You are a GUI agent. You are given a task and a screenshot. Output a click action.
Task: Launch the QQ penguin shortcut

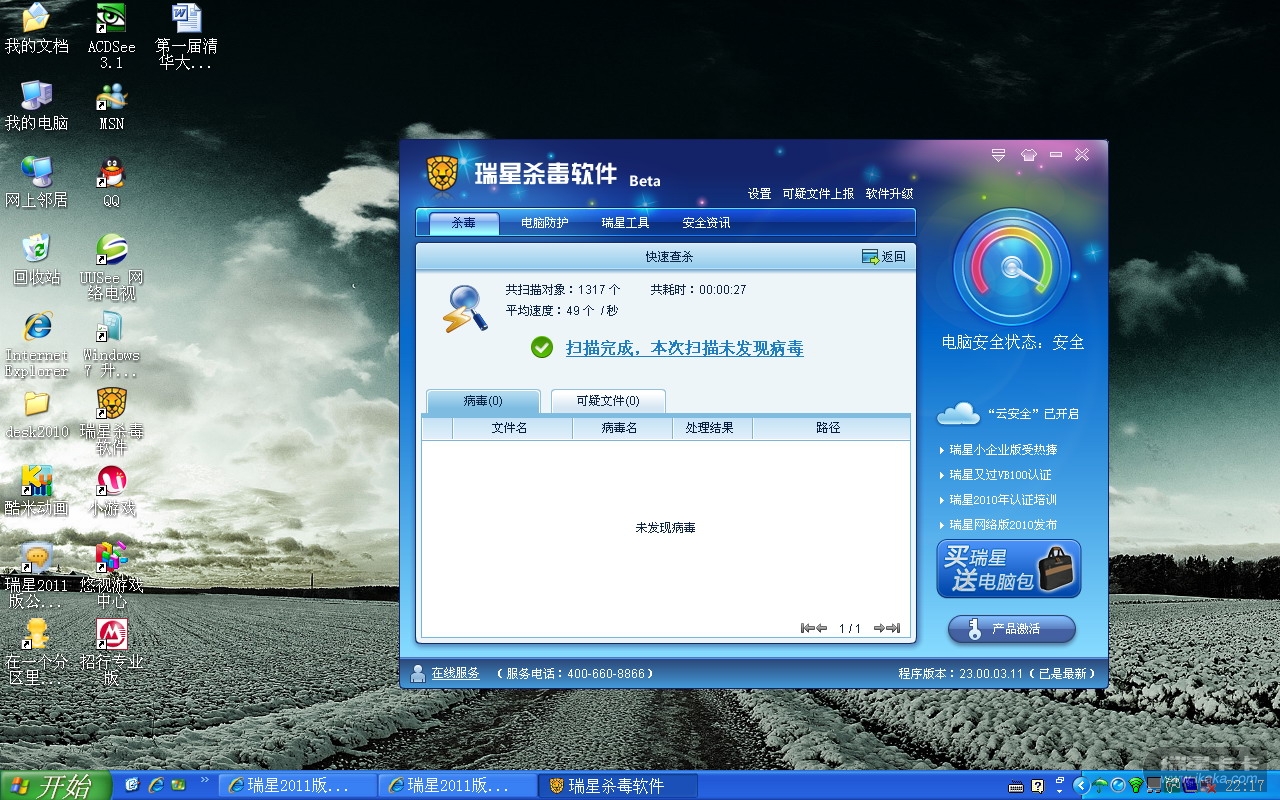coord(111,183)
